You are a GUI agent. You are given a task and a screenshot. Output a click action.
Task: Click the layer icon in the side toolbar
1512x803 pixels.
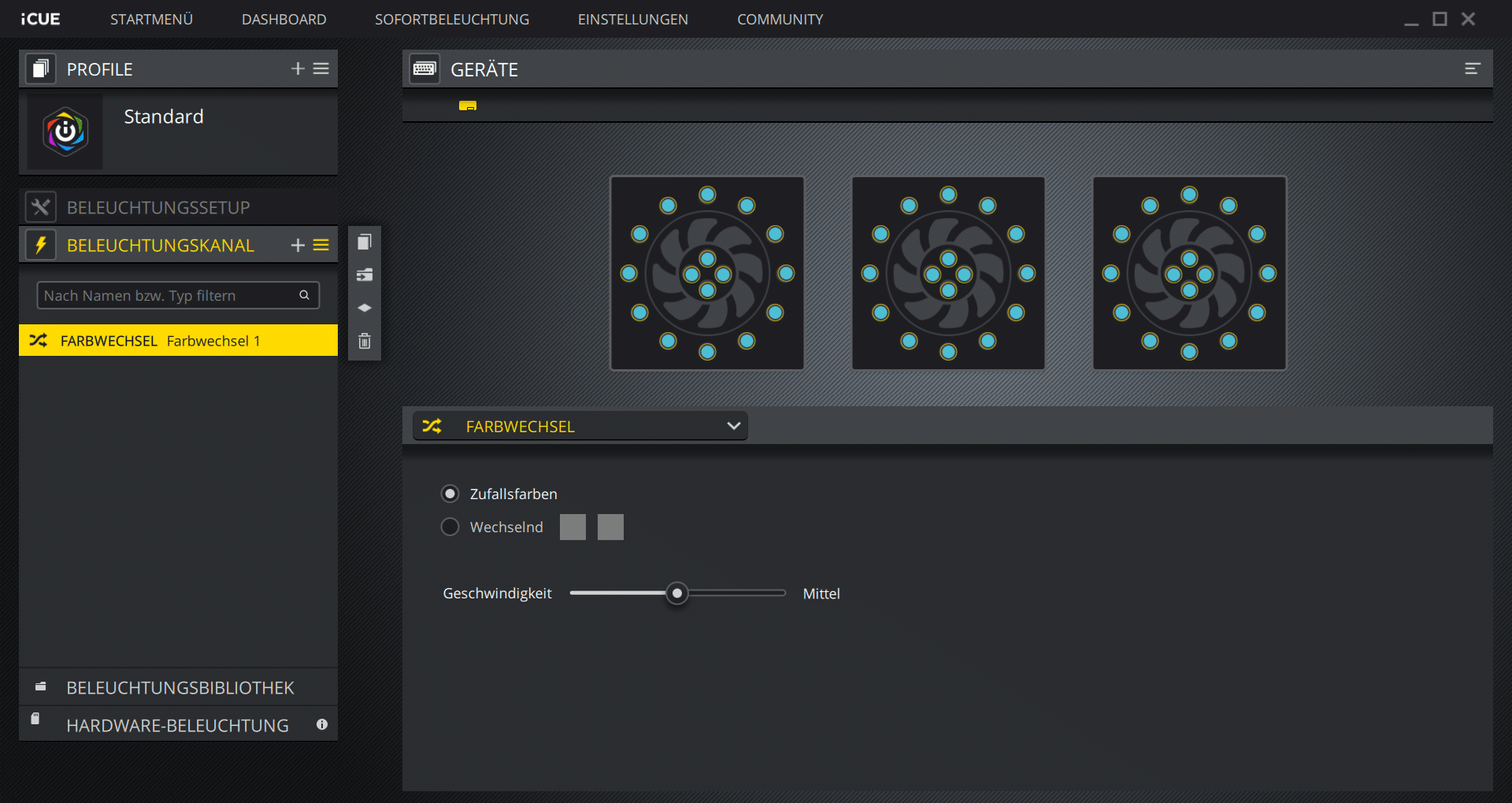tap(364, 308)
